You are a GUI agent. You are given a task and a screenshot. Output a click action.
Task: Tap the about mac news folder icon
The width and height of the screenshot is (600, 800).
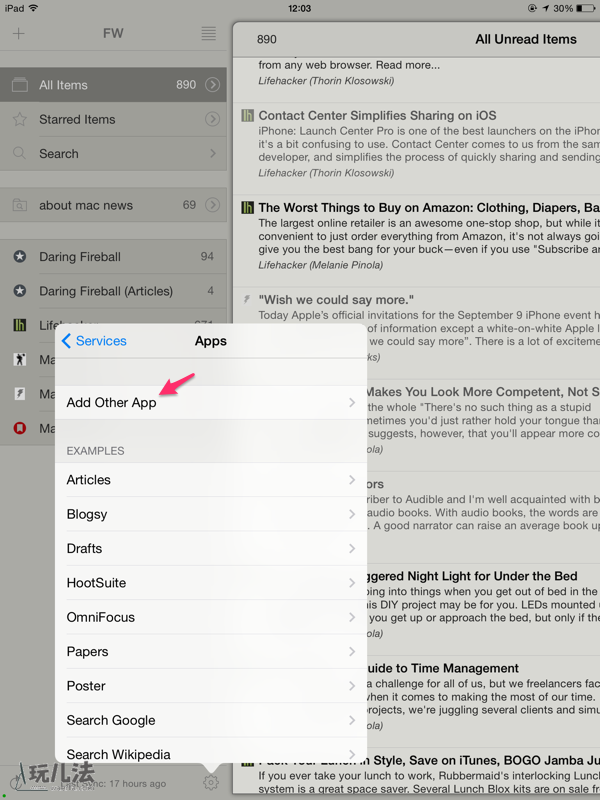click(x=20, y=205)
